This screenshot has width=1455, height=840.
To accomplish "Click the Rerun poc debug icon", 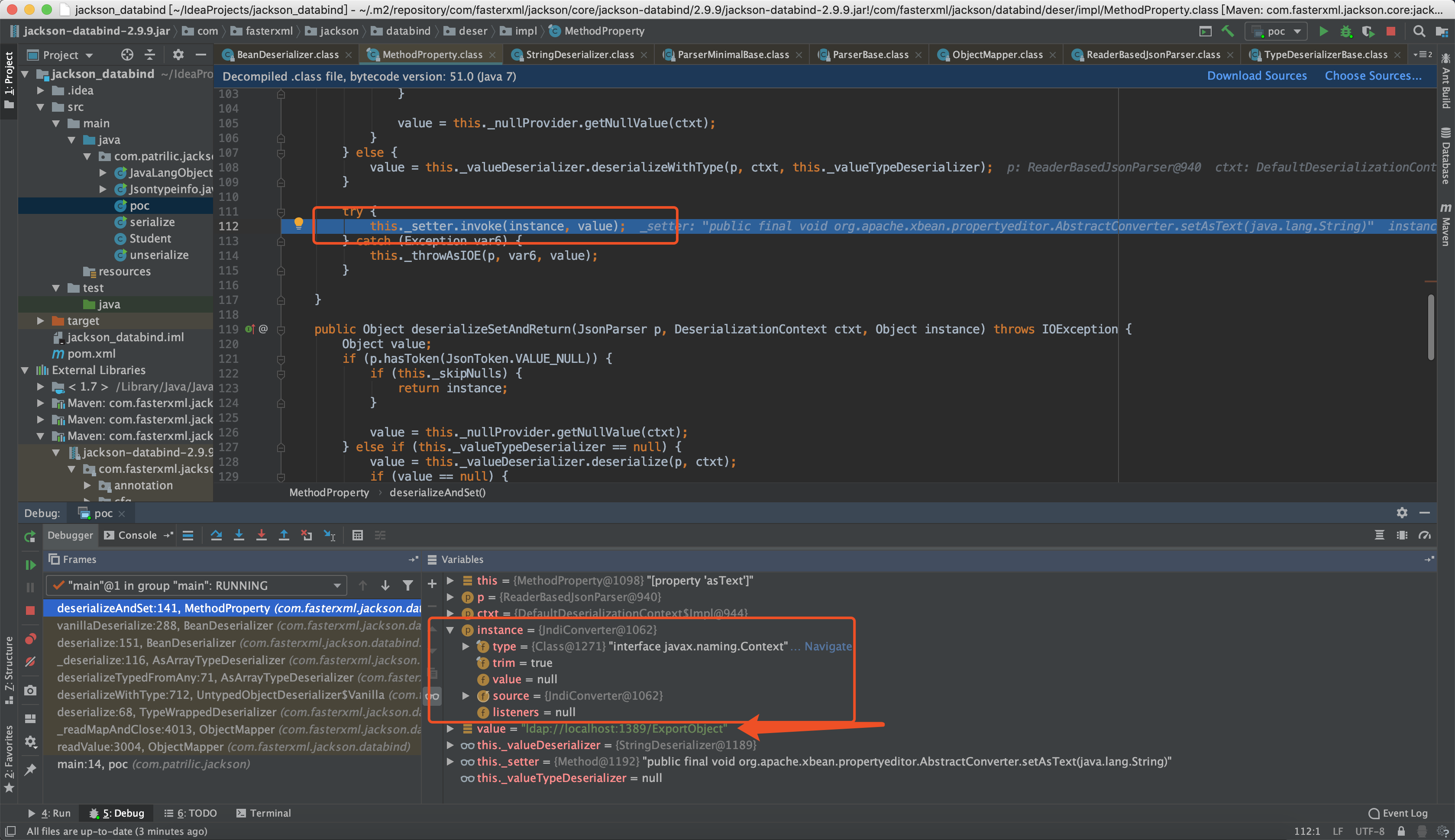I will coord(31,537).
